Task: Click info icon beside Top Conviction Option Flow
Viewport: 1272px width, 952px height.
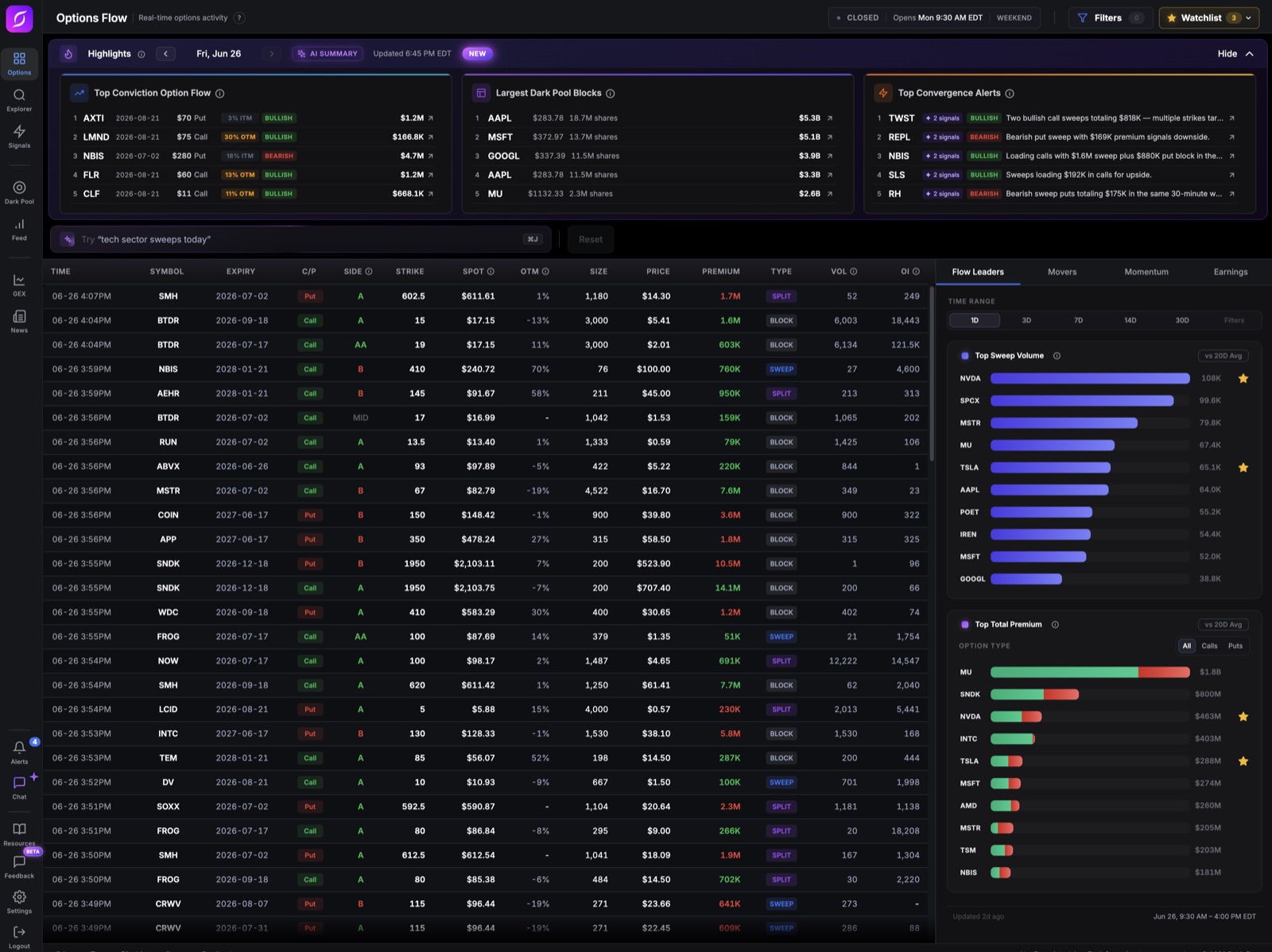Action: [x=220, y=93]
